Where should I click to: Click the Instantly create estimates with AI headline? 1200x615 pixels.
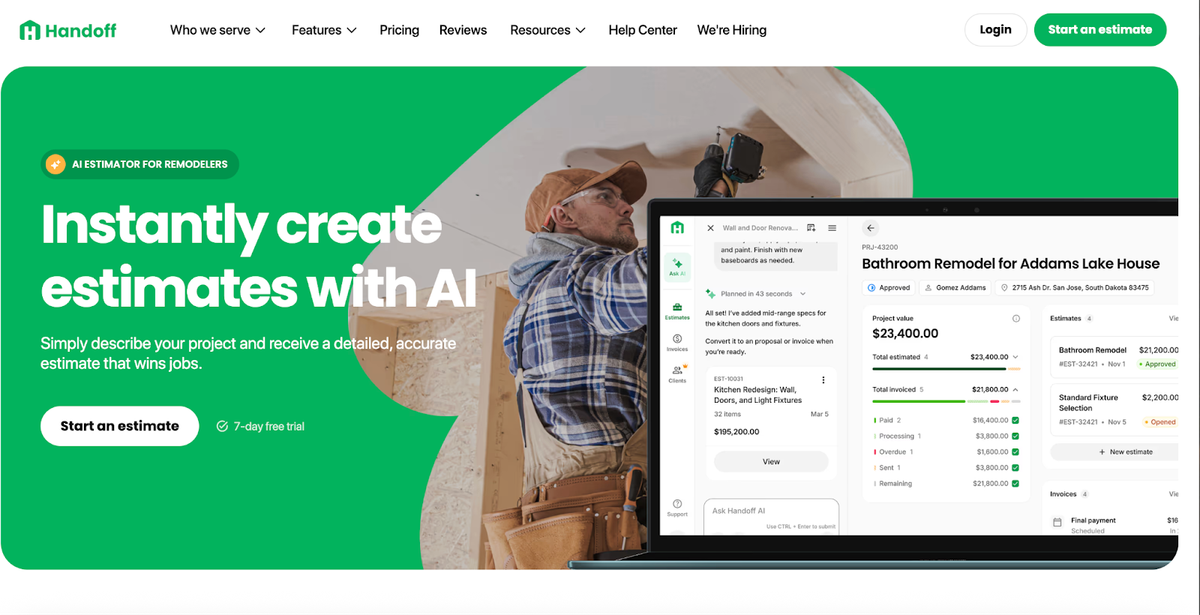click(x=258, y=255)
